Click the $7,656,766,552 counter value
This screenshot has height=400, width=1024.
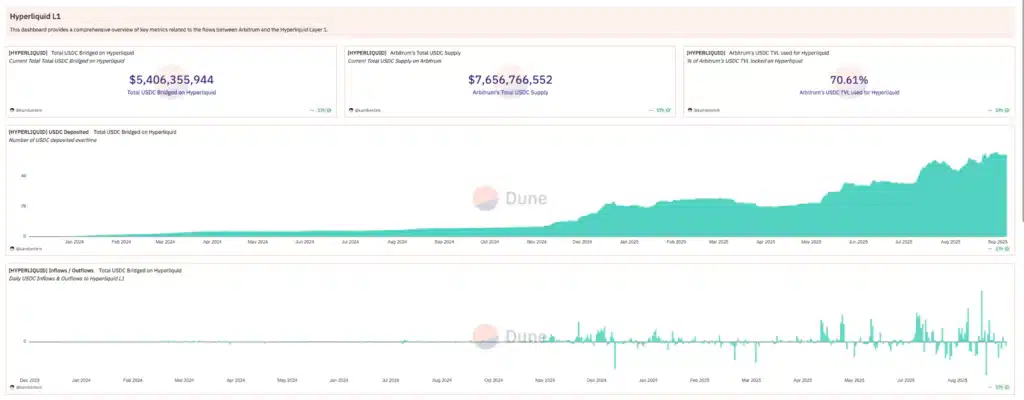tap(510, 79)
